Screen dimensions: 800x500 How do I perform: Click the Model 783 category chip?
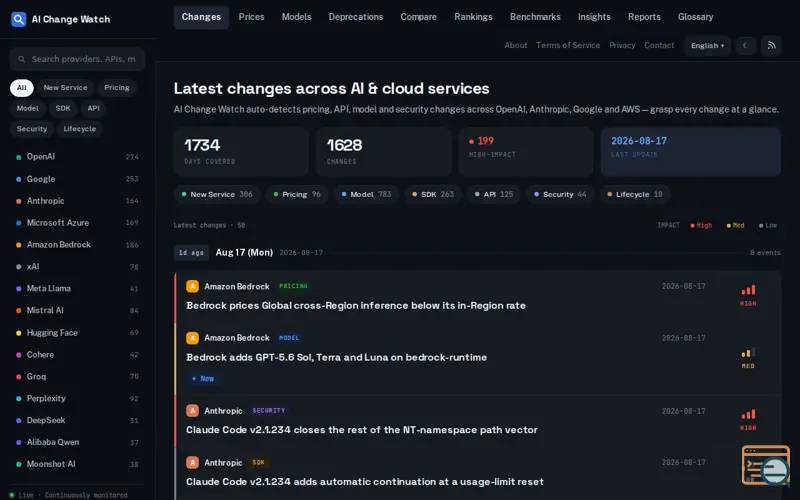(x=366, y=194)
